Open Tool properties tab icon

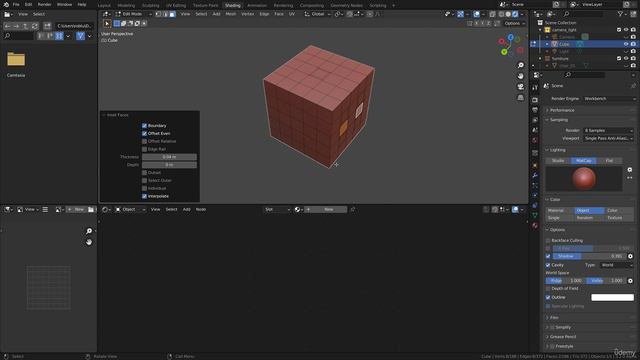(x=535, y=88)
